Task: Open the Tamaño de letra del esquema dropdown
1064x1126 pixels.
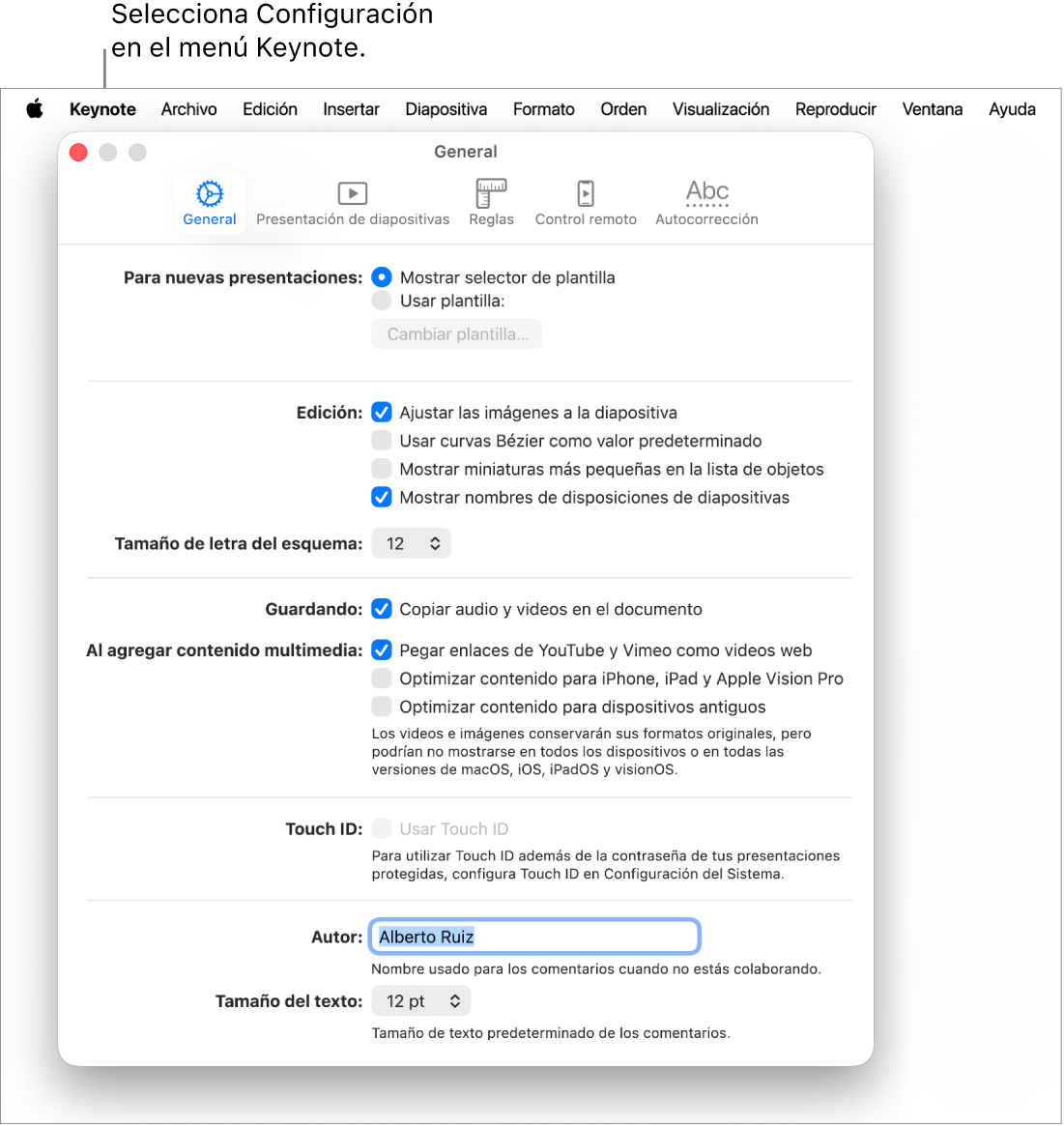Action: click(411, 543)
